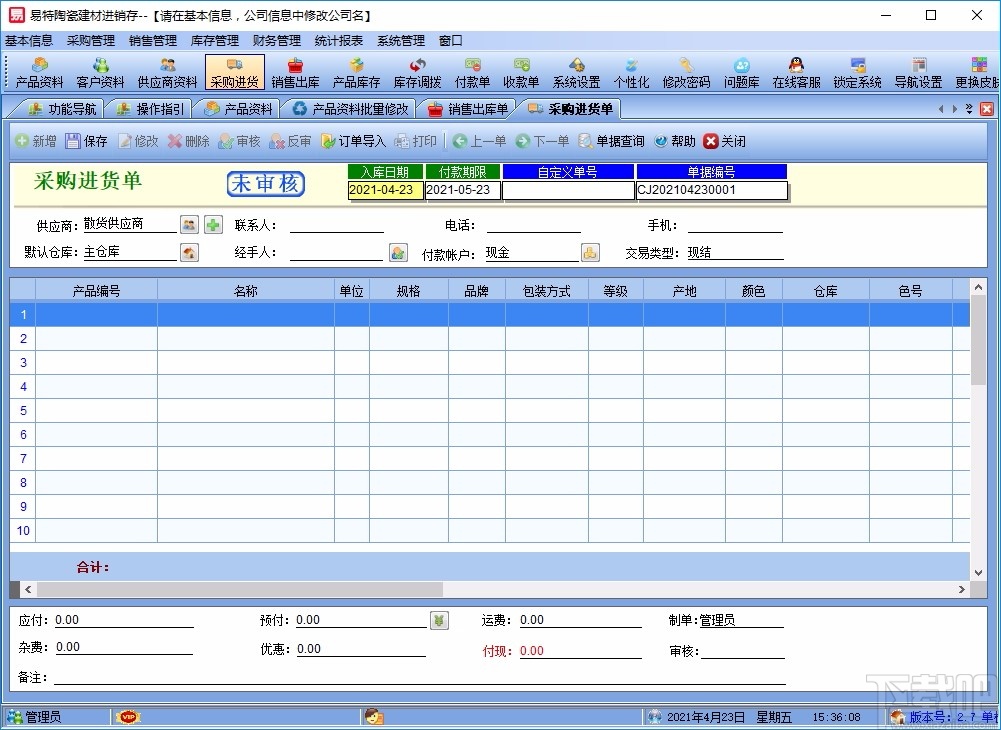Image resolution: width=1001 pixels, height=730 pixels.
Task: Open the 采购管理 menu
Action: [x=90, y=40]
